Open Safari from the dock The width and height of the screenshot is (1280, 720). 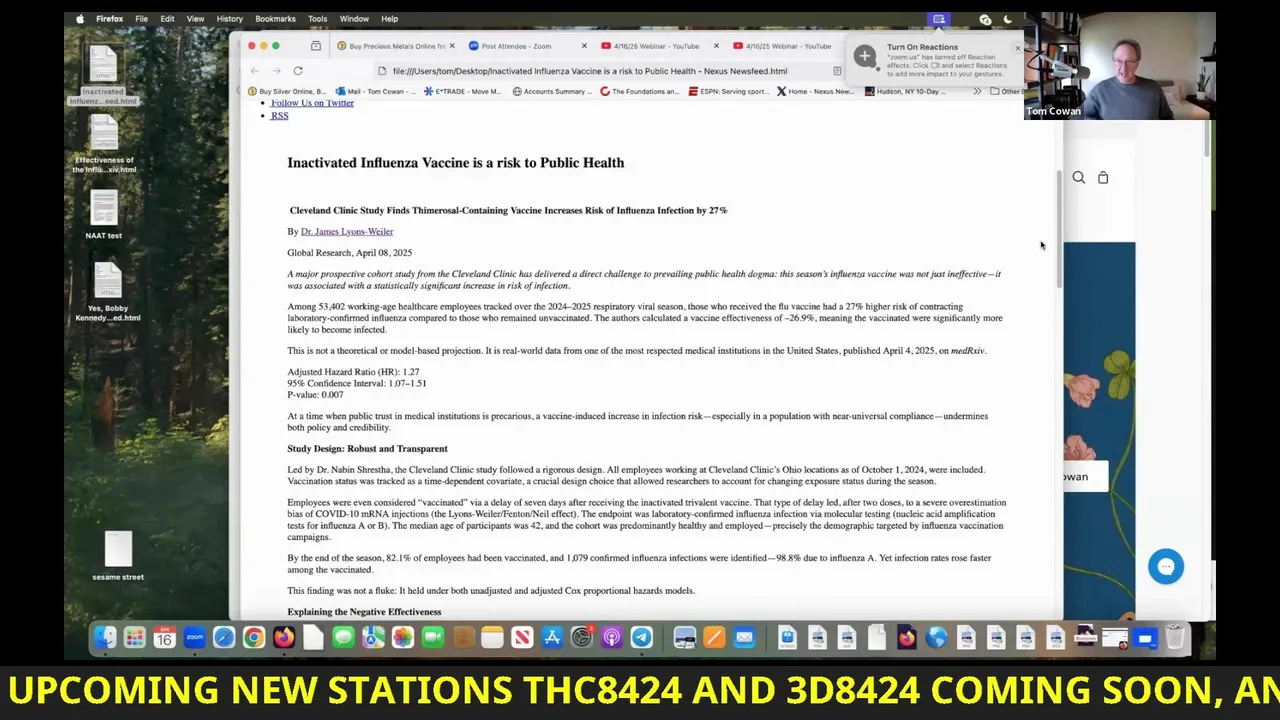[224, 638]
